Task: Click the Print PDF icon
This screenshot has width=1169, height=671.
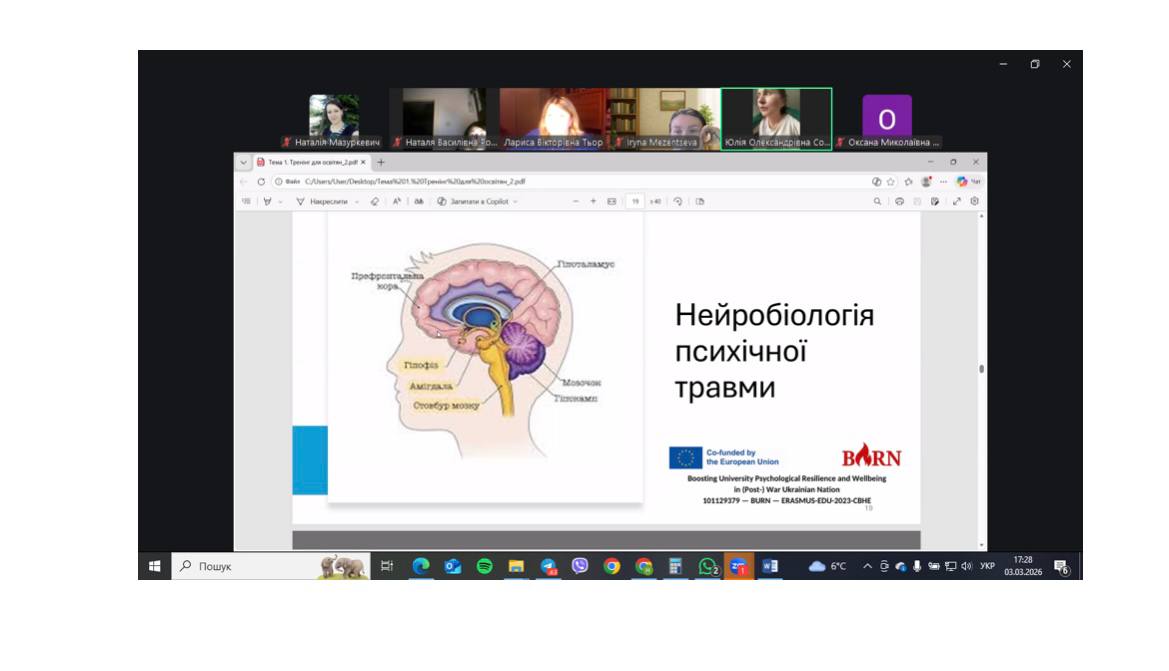Action: pyautogui.click(x=899, y=201)
